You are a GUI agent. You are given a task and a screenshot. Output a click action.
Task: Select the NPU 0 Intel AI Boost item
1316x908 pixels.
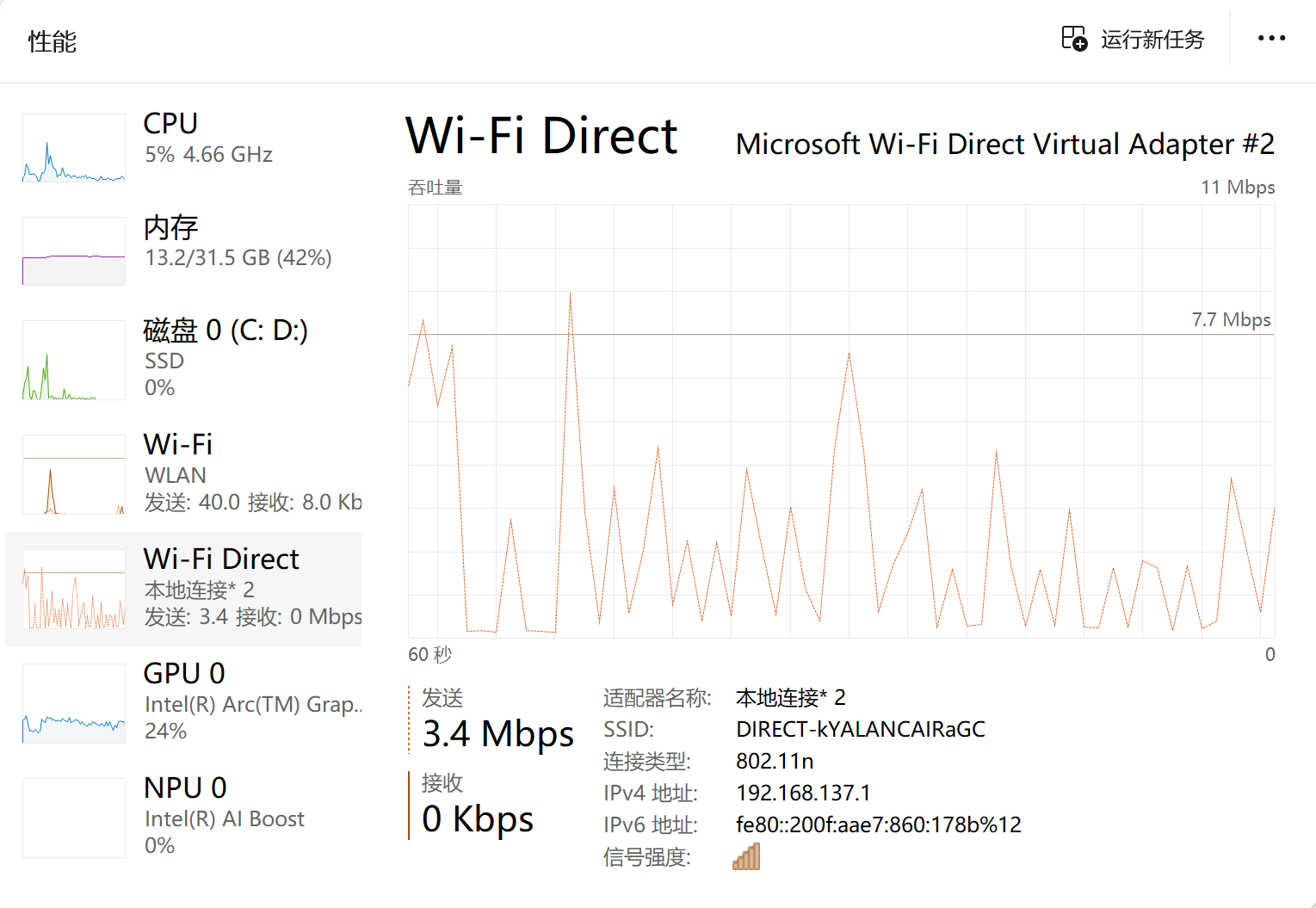pyautogui.click(x=183, y=818)
